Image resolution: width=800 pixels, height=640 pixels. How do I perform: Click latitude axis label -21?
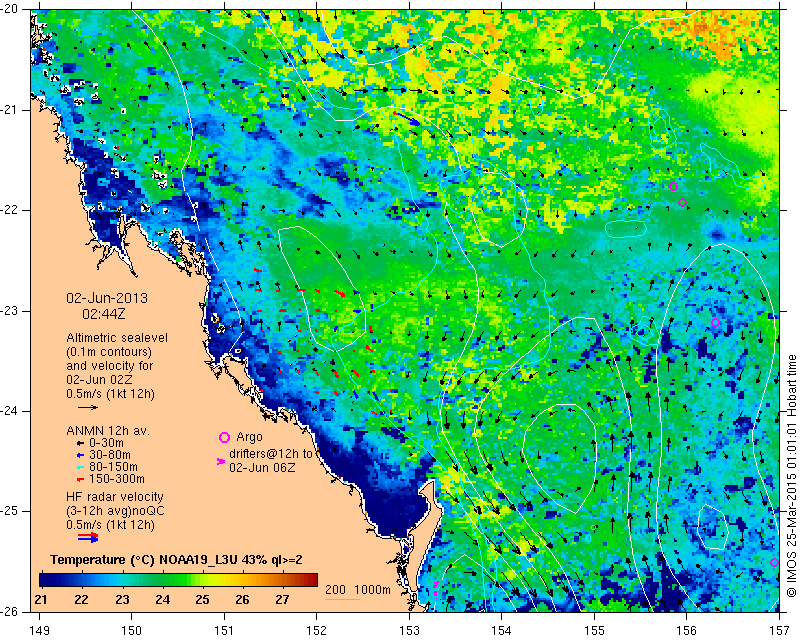click(x=11, y=110)
